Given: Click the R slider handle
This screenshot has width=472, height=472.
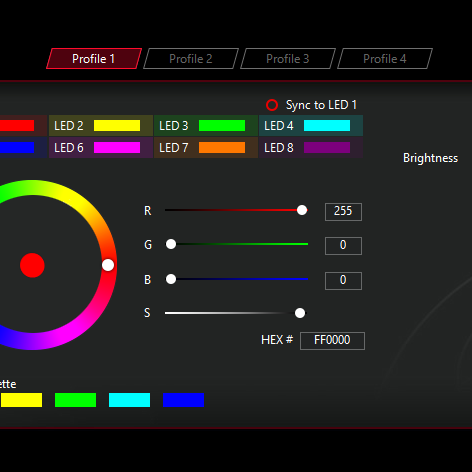Looking at the screenshot, I should coord(302,210).
